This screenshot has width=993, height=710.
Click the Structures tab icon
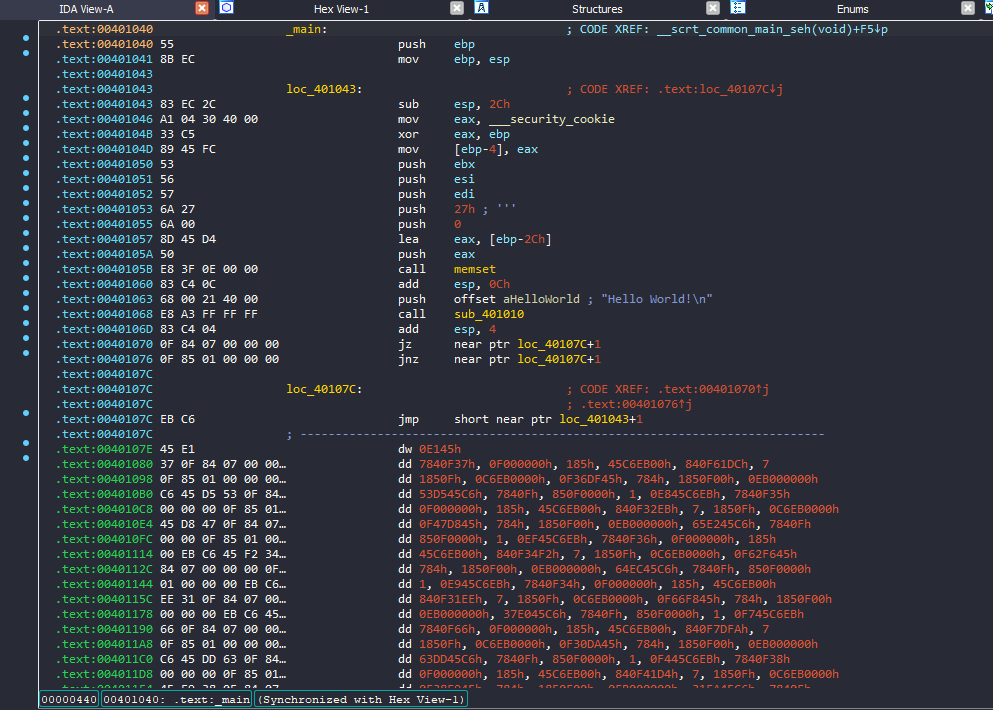tap(481, 8)
